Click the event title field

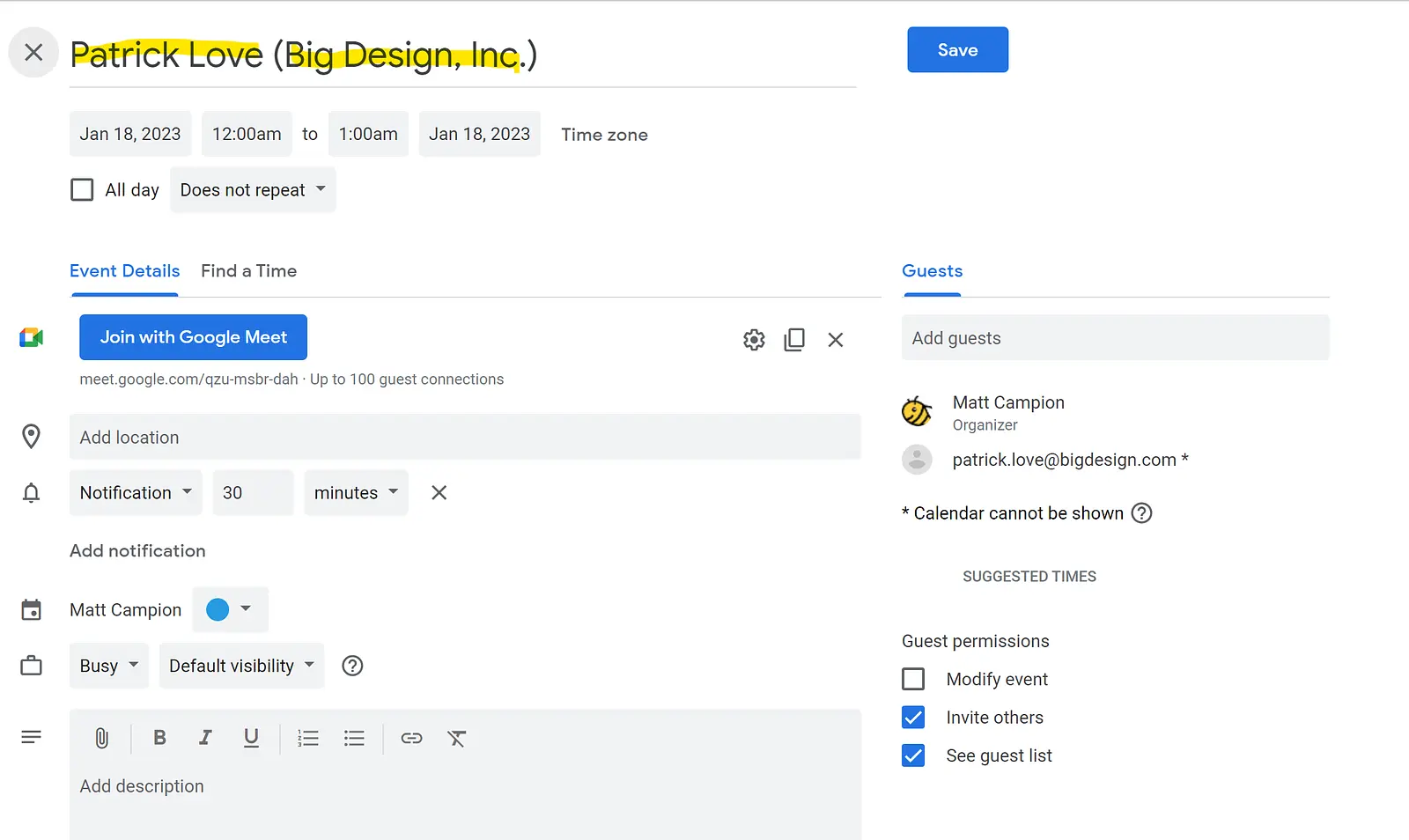pos(462,55)
